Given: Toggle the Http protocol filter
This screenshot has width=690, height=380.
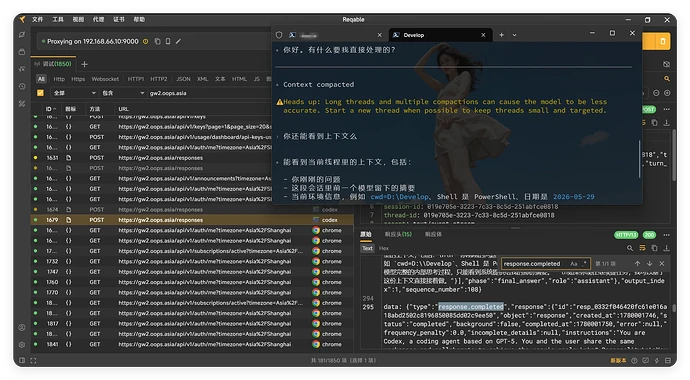Looking at the screenshot, I should click(x=59, y=79).
